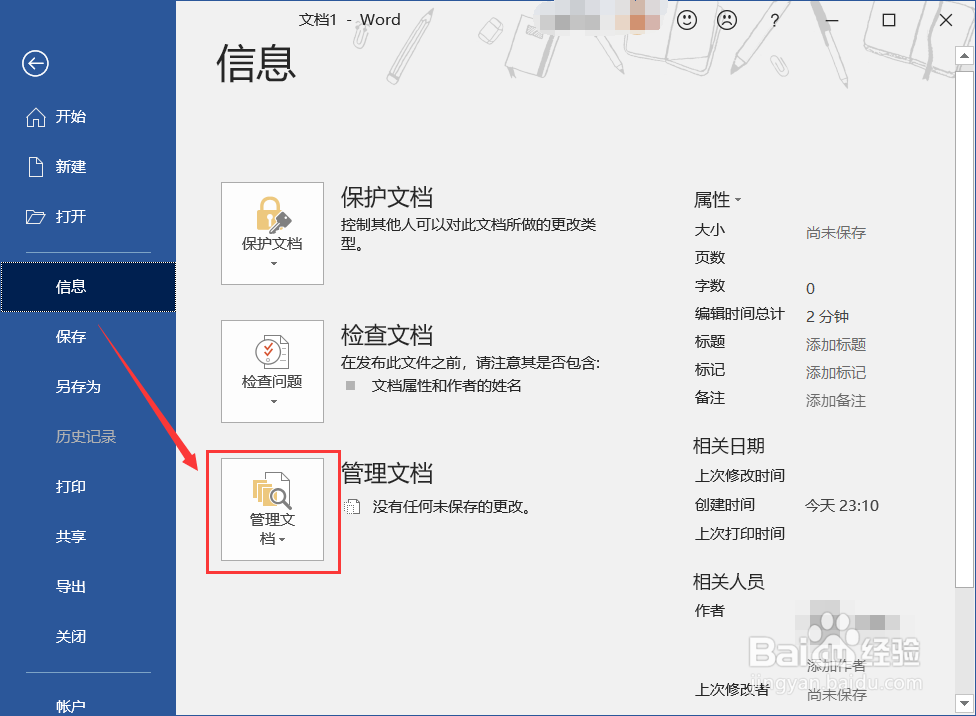Switch to the 打印 section
Viewport: 976px width, 716px height.
(x=70, y=487)
